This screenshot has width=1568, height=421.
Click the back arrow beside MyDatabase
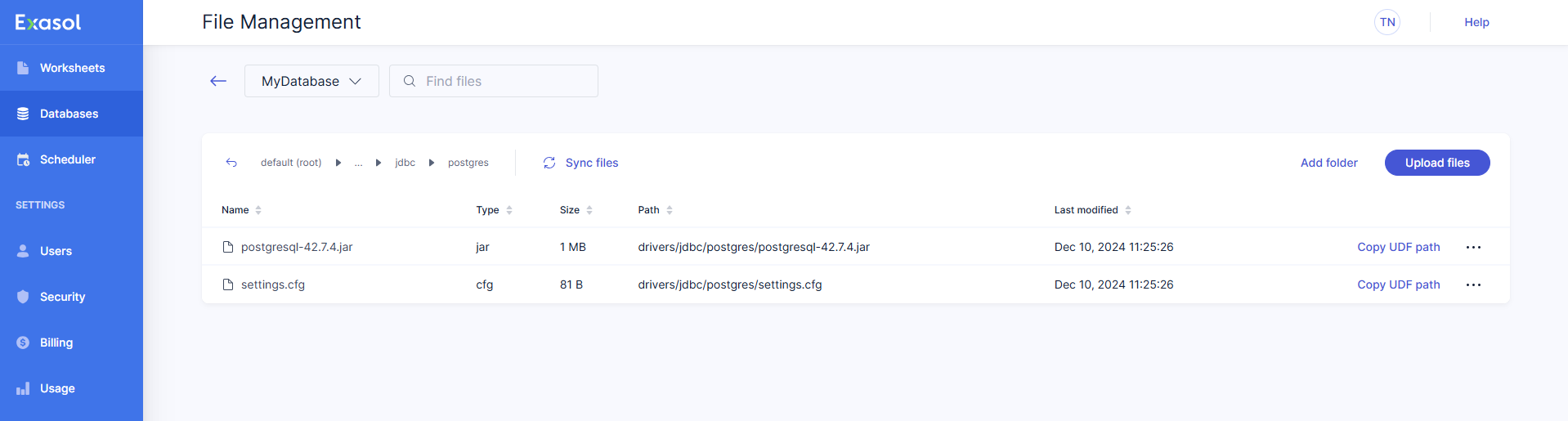(x=218, y=81)
